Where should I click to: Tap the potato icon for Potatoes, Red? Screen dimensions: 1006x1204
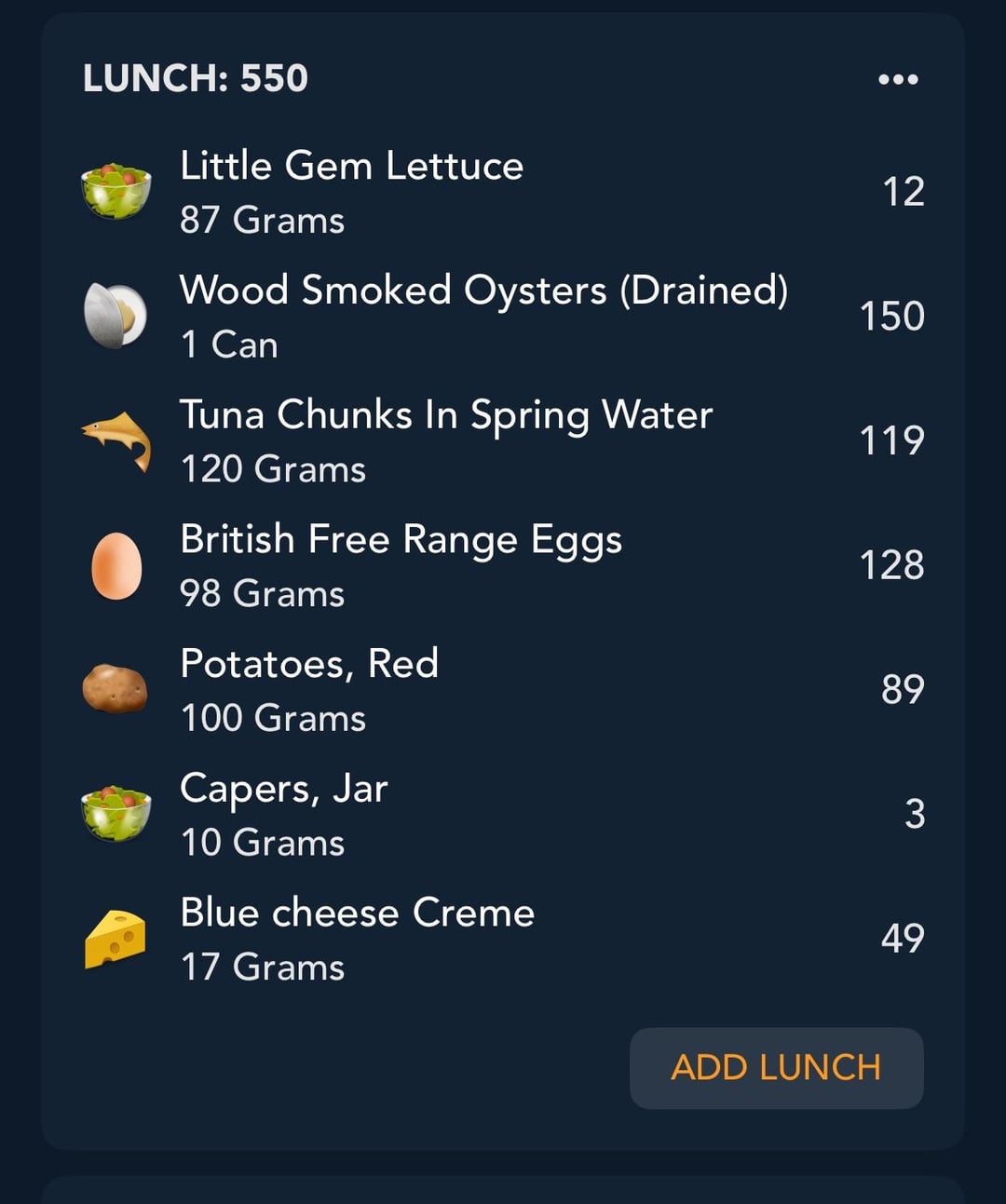[x=116, y=689]
